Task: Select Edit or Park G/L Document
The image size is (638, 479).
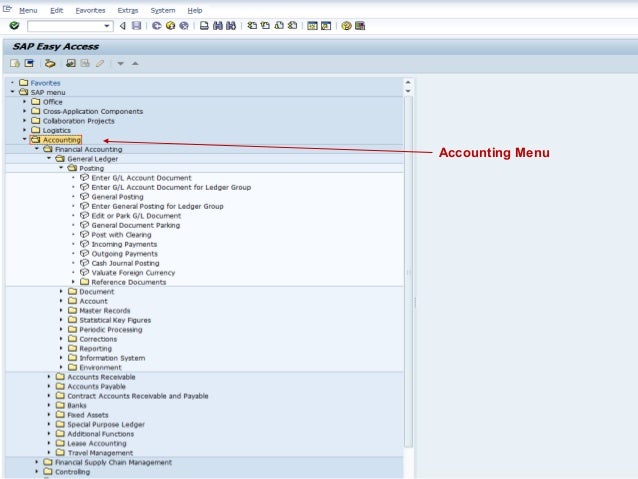Action: pyautogui.click(x=136, y=216)
